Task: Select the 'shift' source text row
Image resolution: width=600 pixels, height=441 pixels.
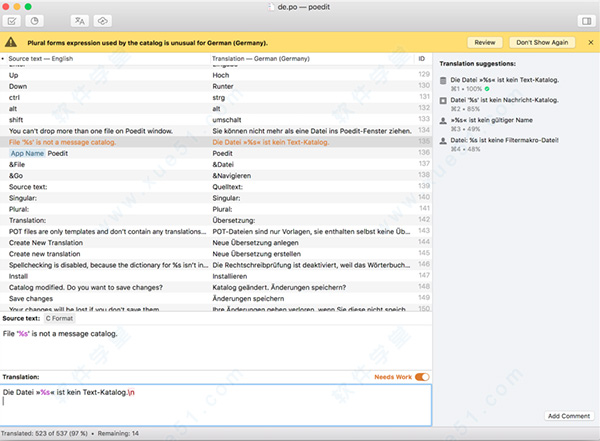Action: pyautogui.click(x=216, y=120)
